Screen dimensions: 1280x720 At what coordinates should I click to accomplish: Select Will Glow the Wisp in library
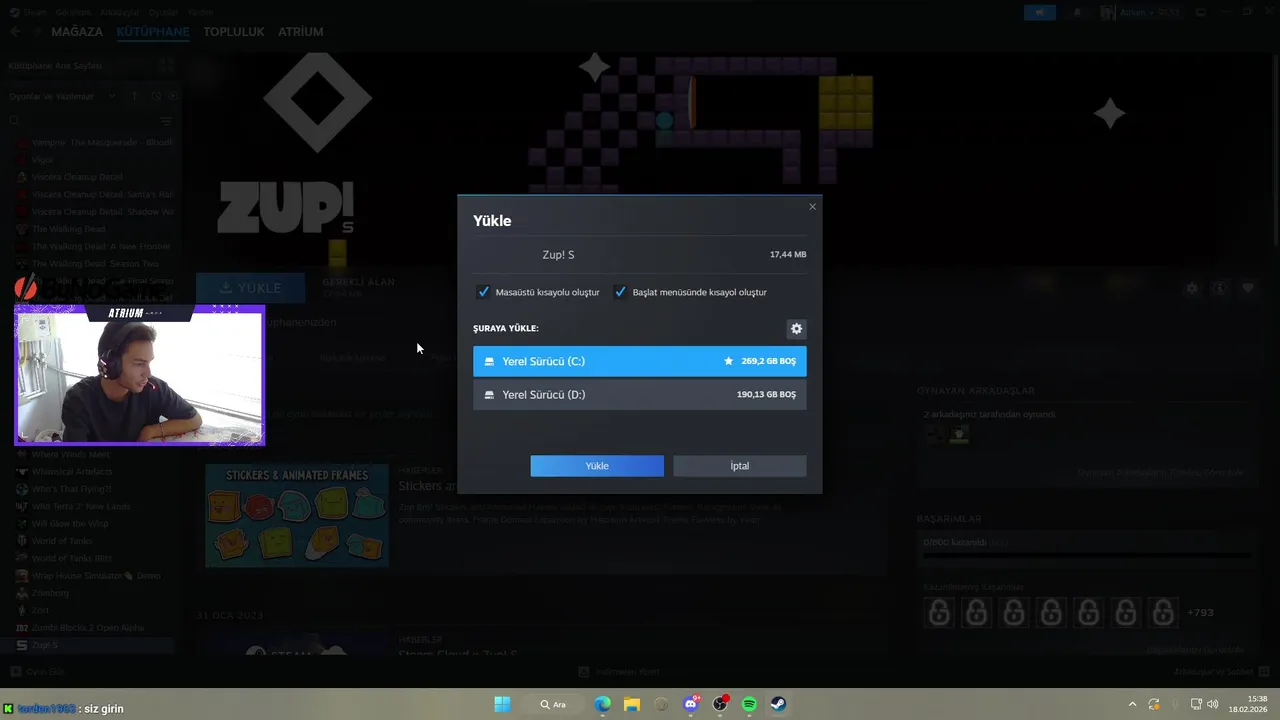click(x=95, y=523)
